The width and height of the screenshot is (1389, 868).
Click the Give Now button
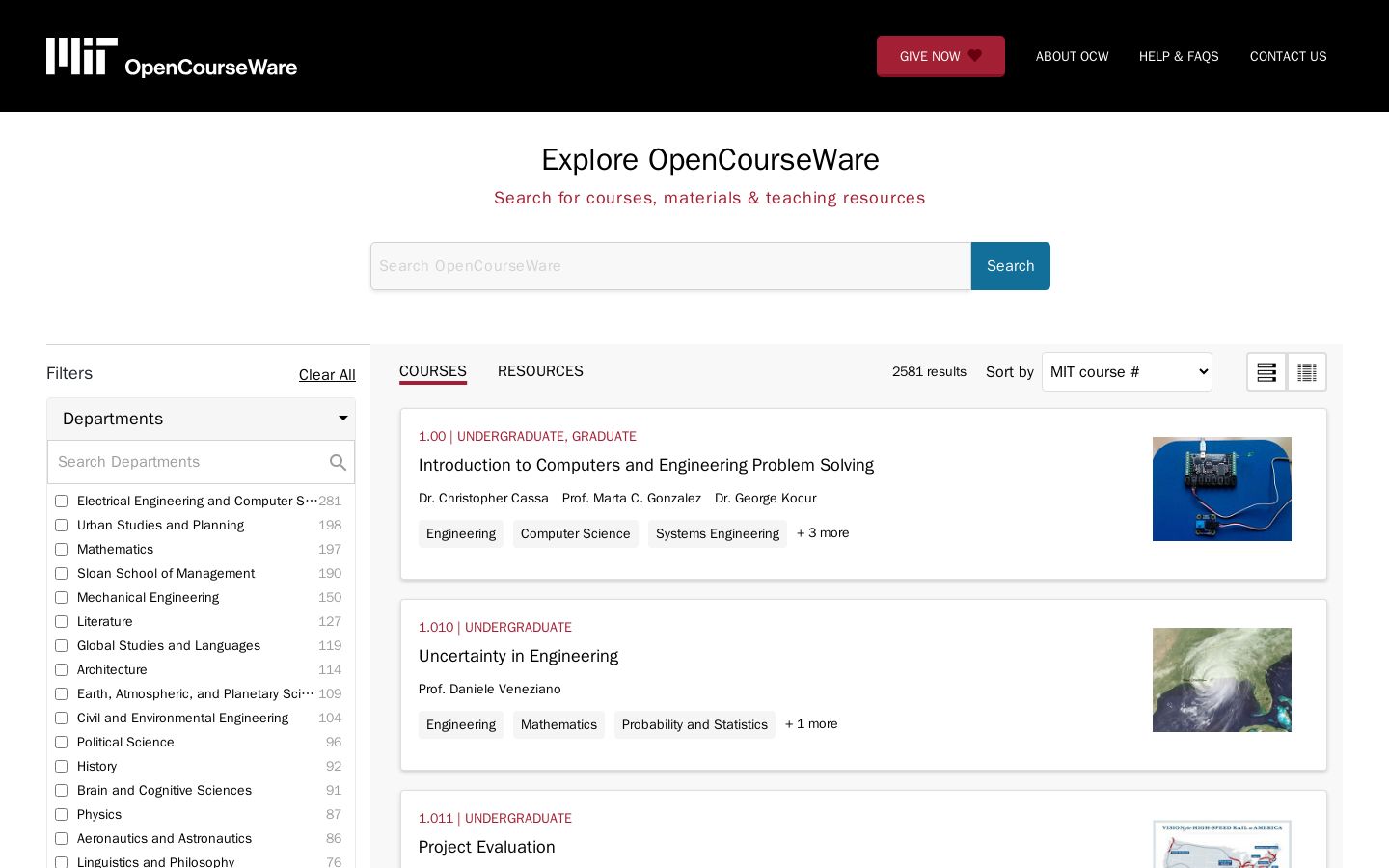[940, 56]
